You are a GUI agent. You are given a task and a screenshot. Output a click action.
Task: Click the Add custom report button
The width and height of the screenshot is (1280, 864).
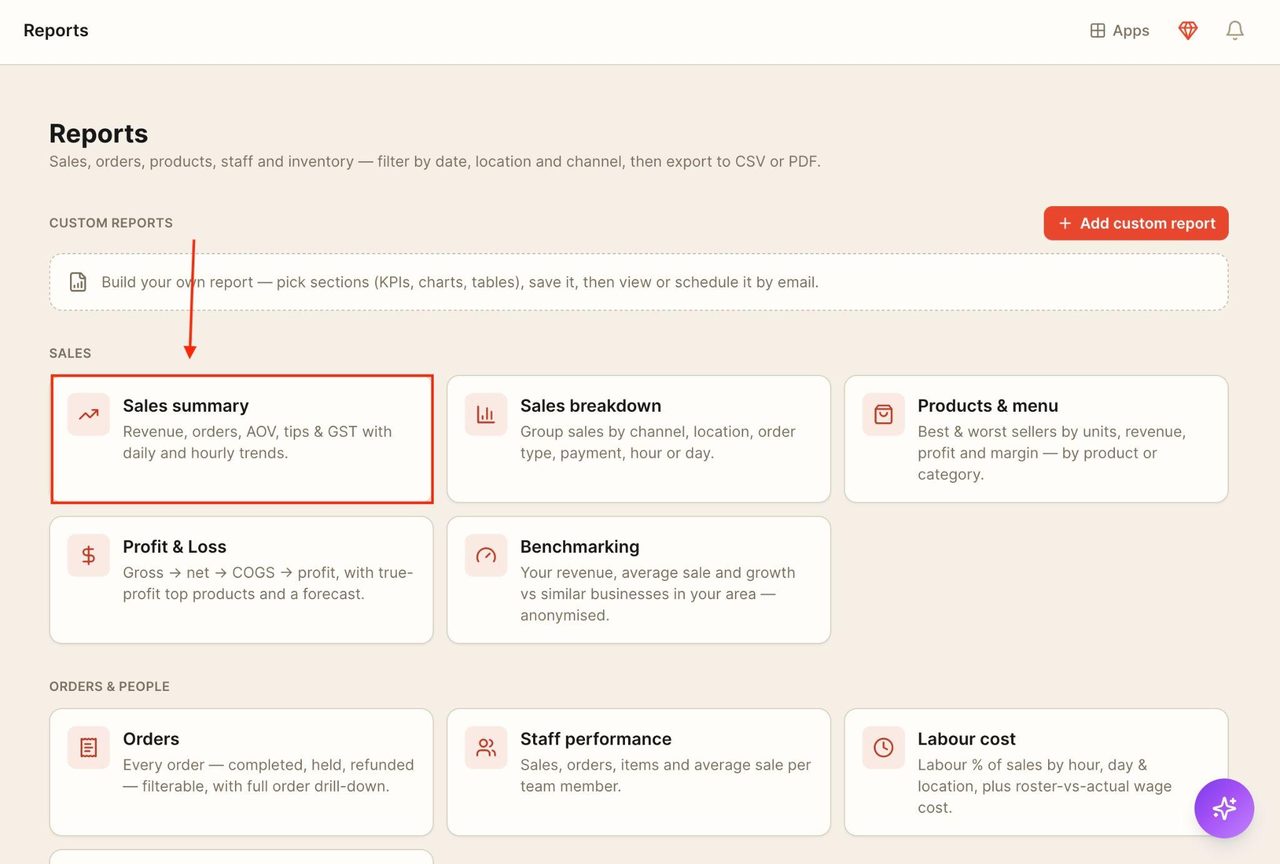pyautogui.click(x=1136, y=223)
